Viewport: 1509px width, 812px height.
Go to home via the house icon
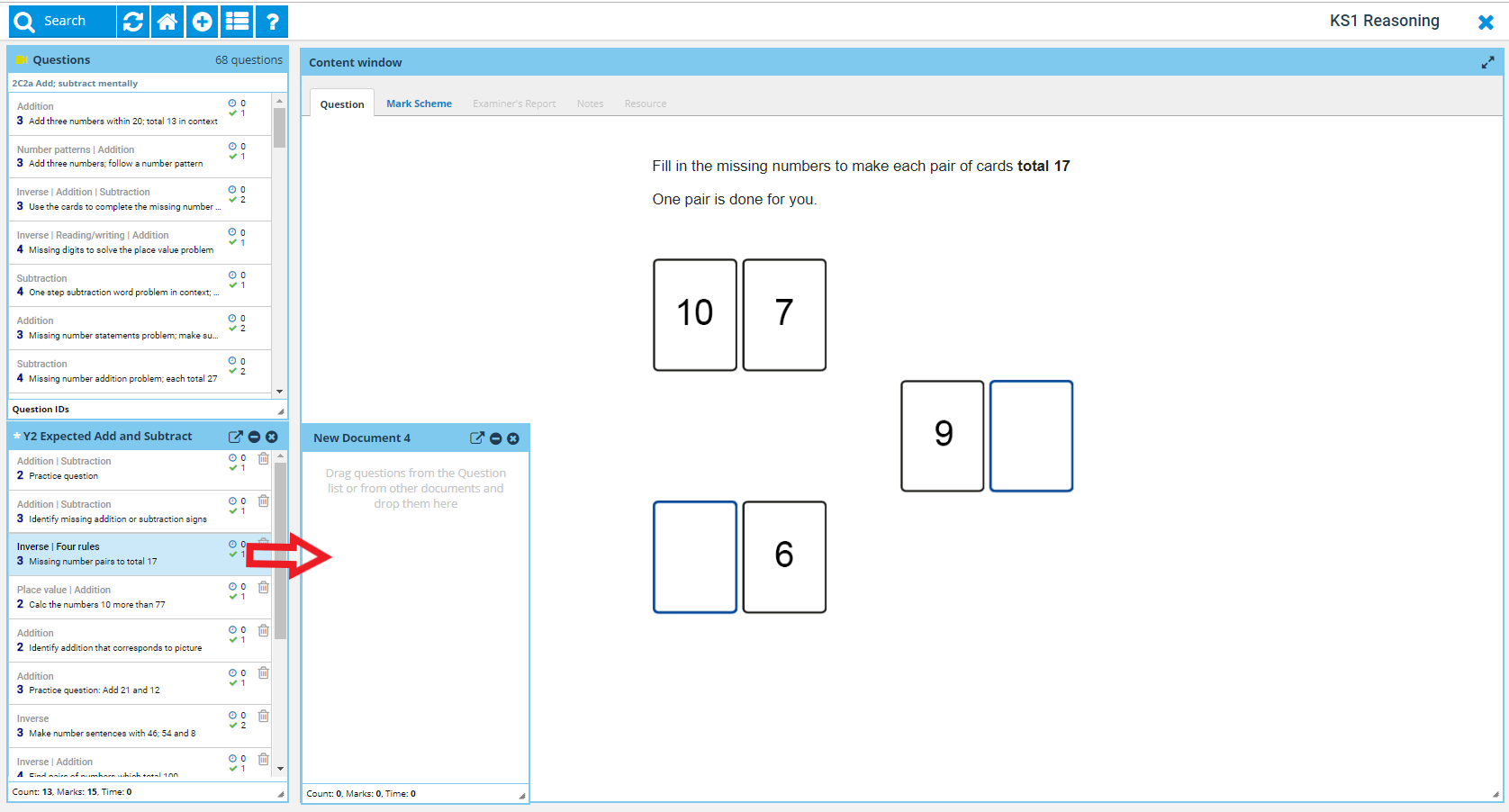167,22
